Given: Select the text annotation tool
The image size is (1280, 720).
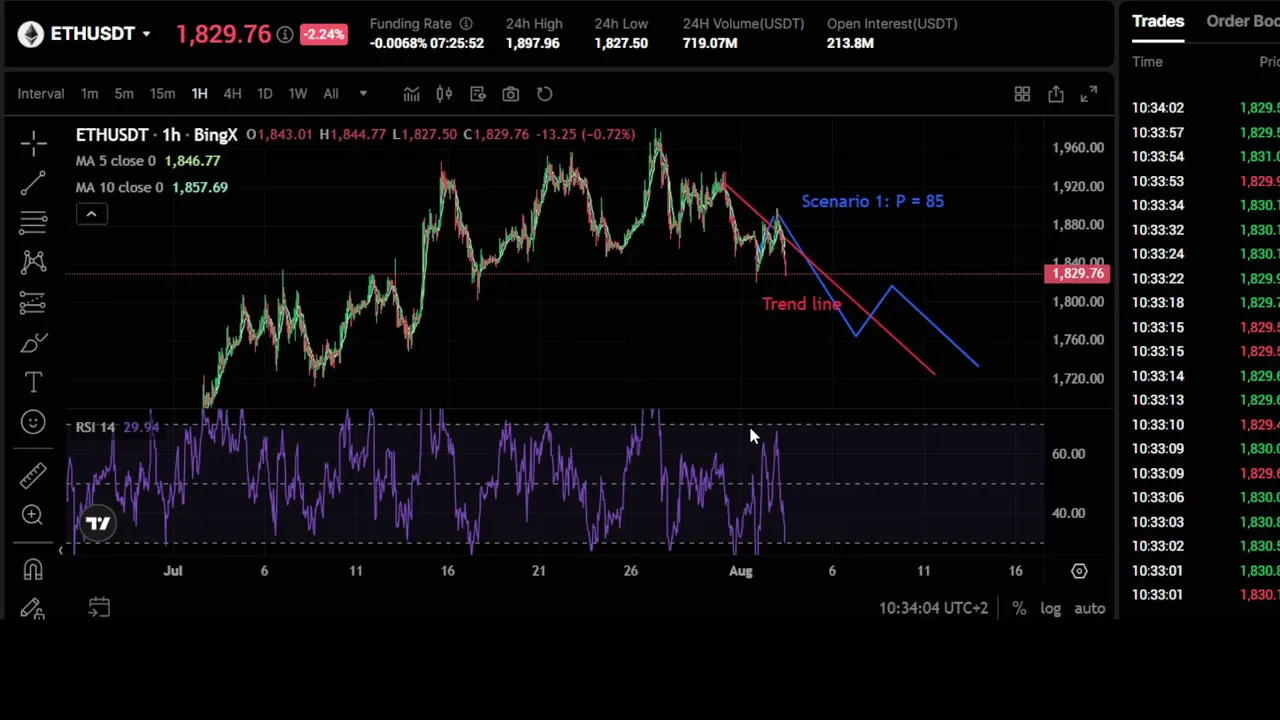Looking at the screenshot, I should [33, 382].
